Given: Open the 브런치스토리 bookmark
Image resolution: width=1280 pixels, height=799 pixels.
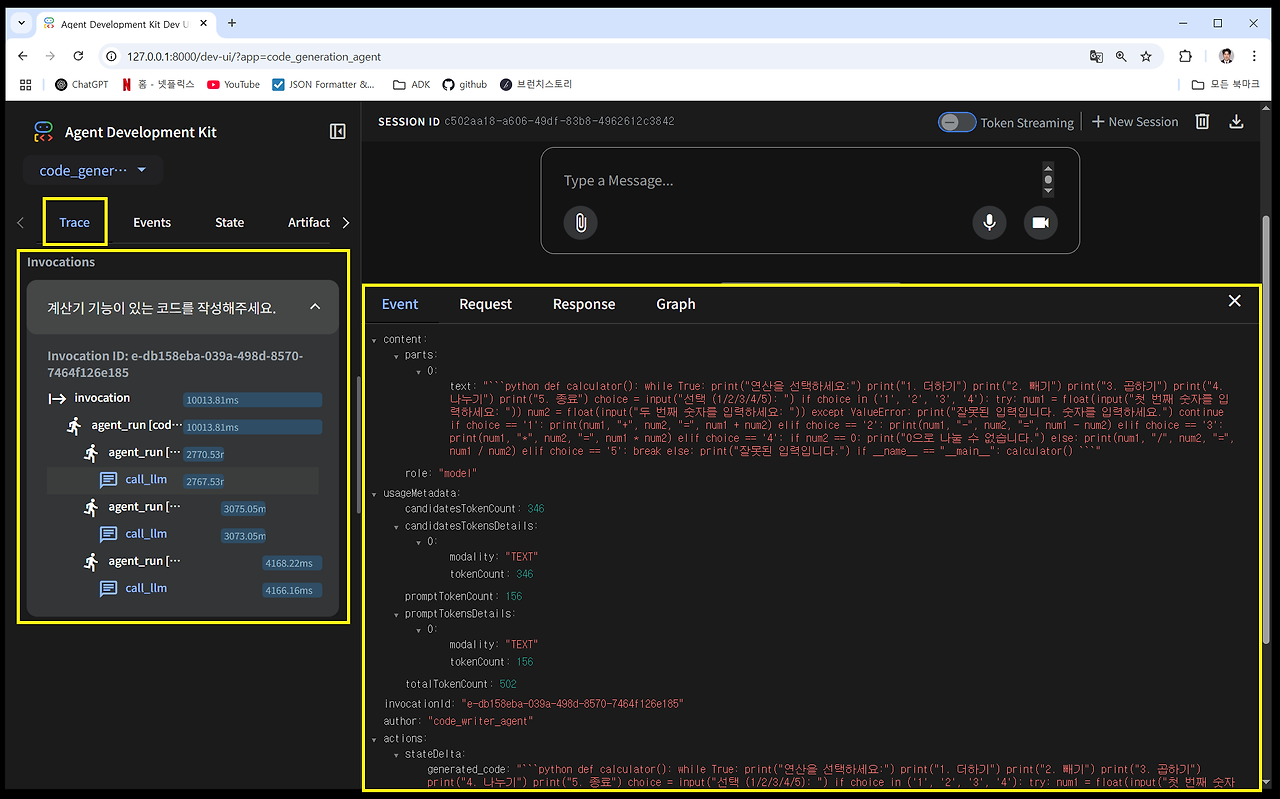Looking at the screenshot, I should pos(536,85).
